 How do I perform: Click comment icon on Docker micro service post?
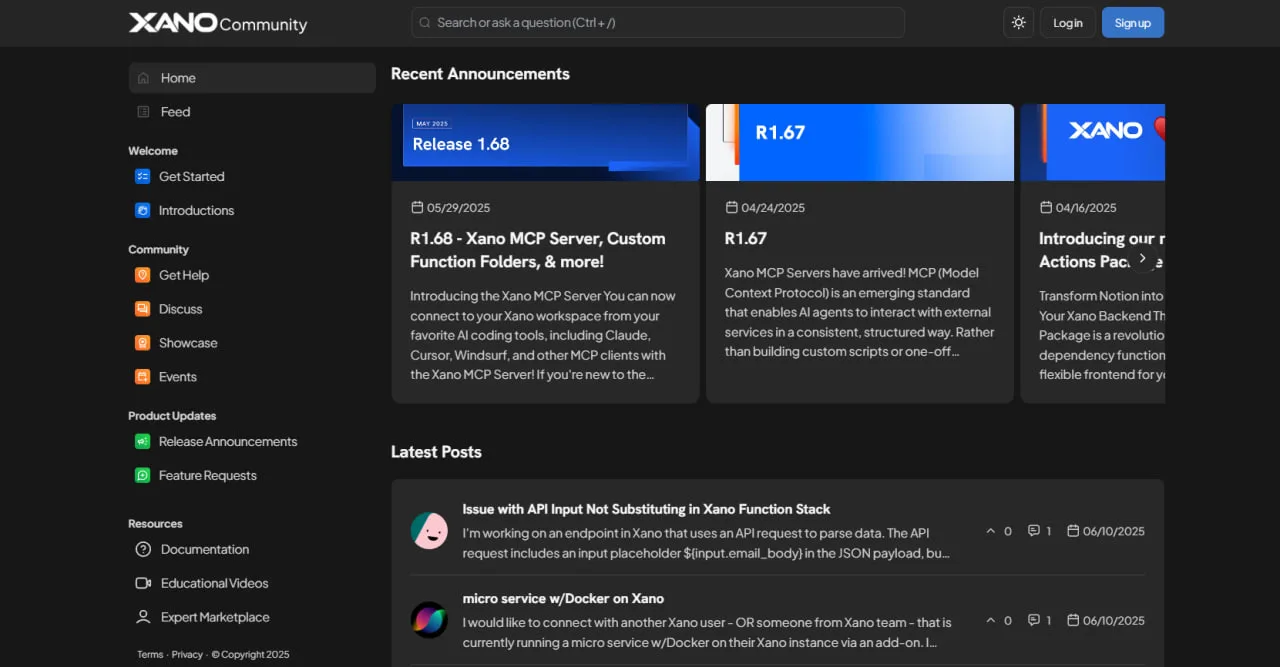click(1034, 620)
